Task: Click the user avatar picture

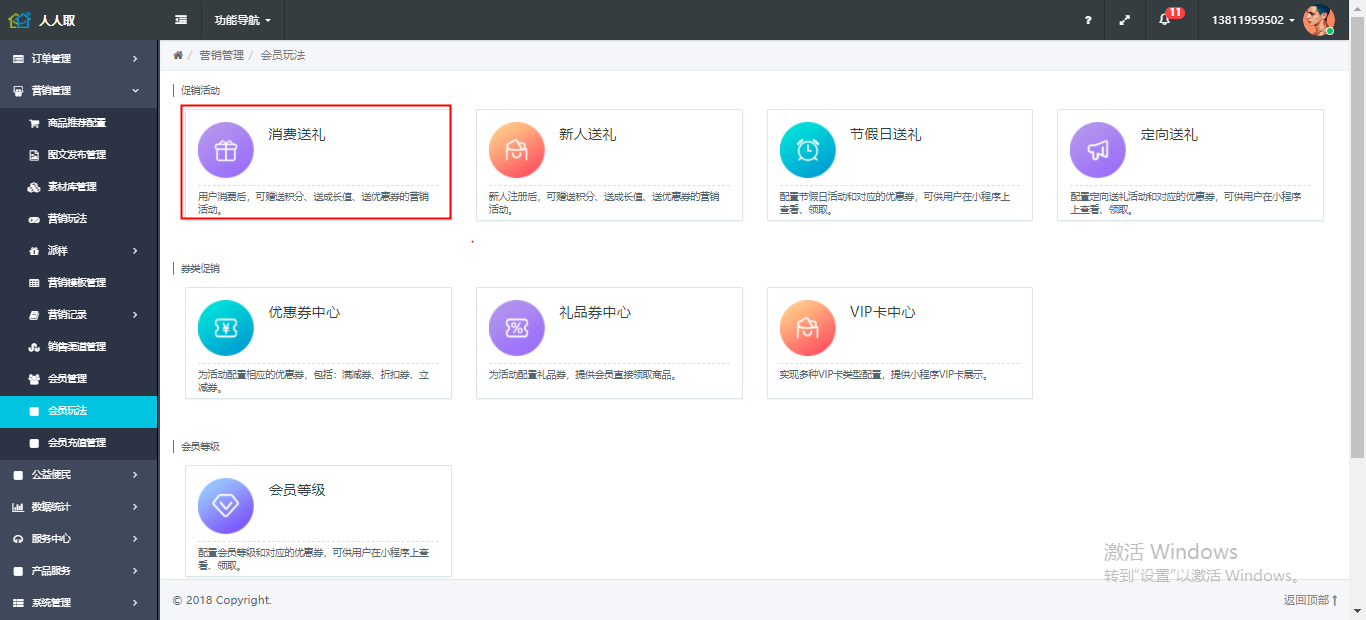Action: point(1319,20)
